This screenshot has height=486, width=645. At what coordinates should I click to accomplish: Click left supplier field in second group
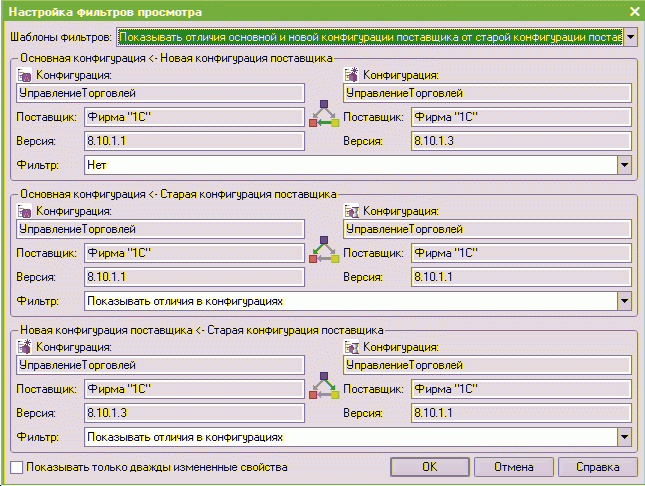coord(194,253)
